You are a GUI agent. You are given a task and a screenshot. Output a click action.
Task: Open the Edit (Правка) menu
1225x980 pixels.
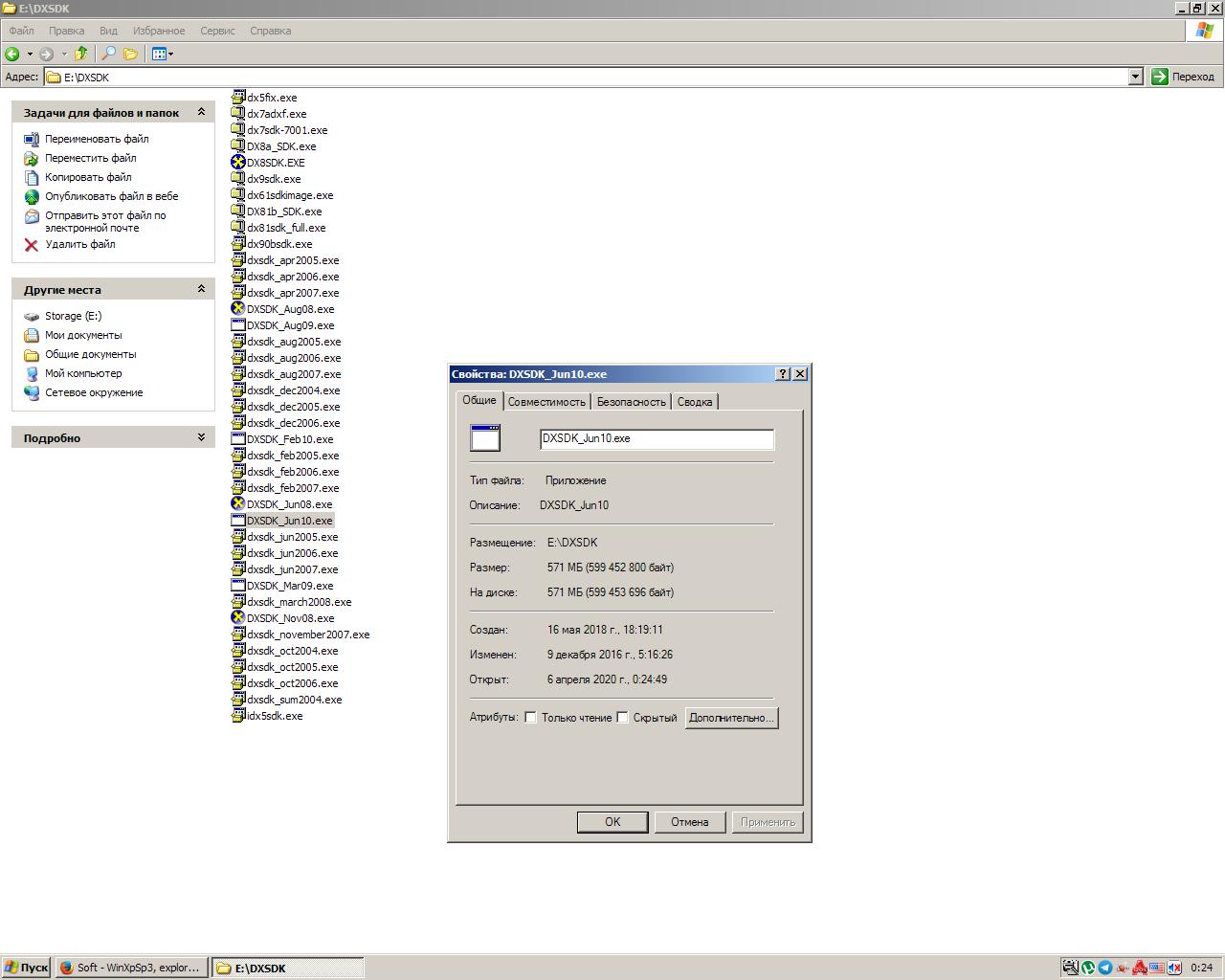pyautogui.click(x=67, y=31)
